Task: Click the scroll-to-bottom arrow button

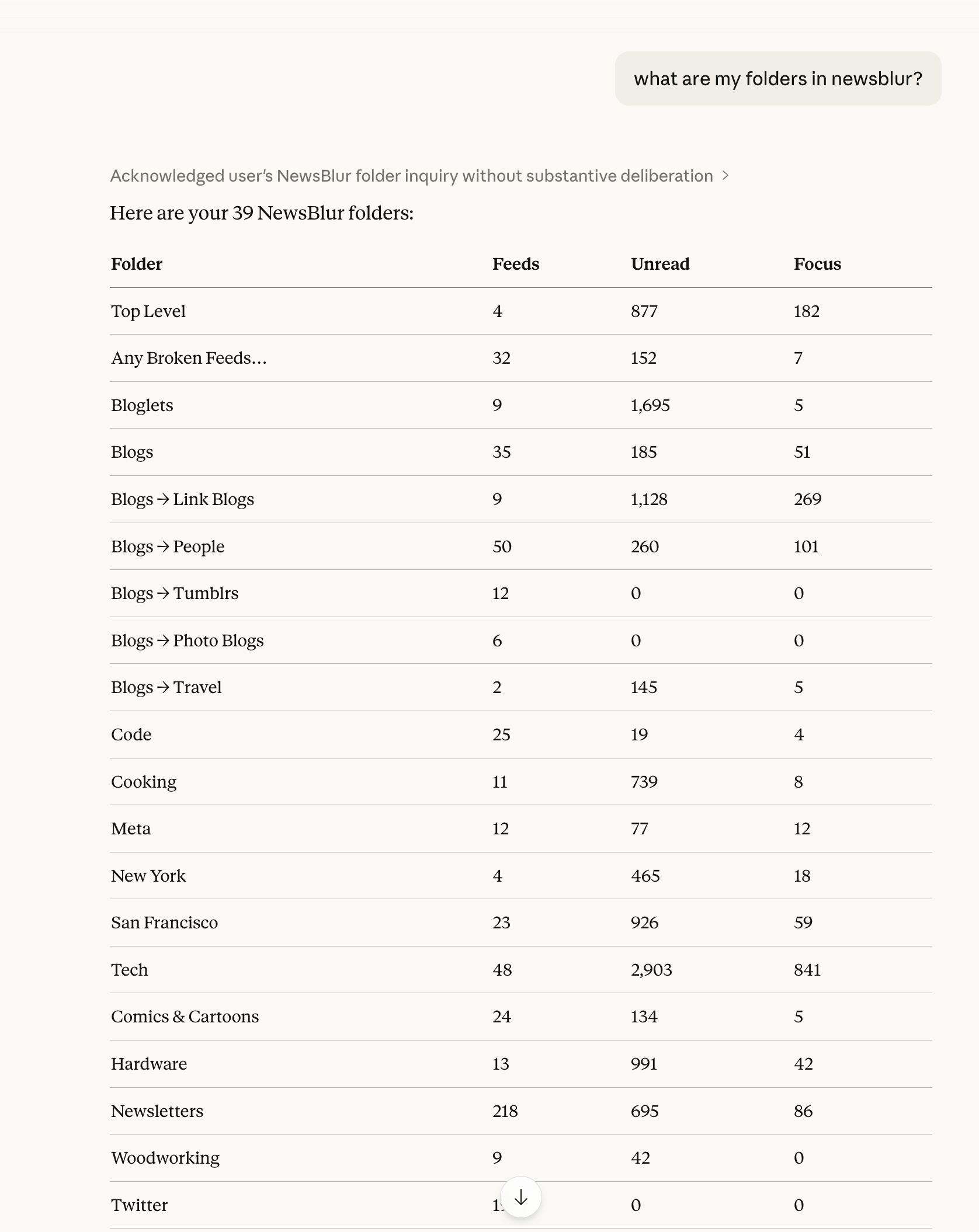Action: (520, 1198)
